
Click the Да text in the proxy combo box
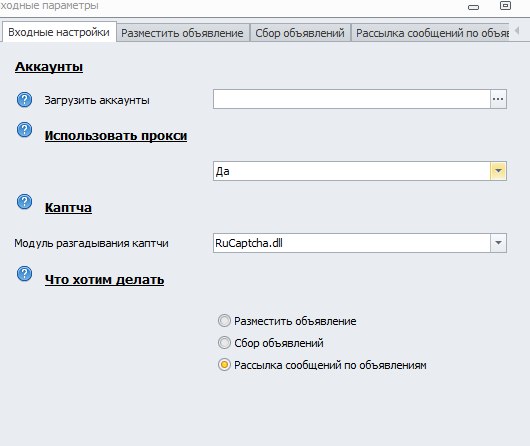(x=223, y=171)
